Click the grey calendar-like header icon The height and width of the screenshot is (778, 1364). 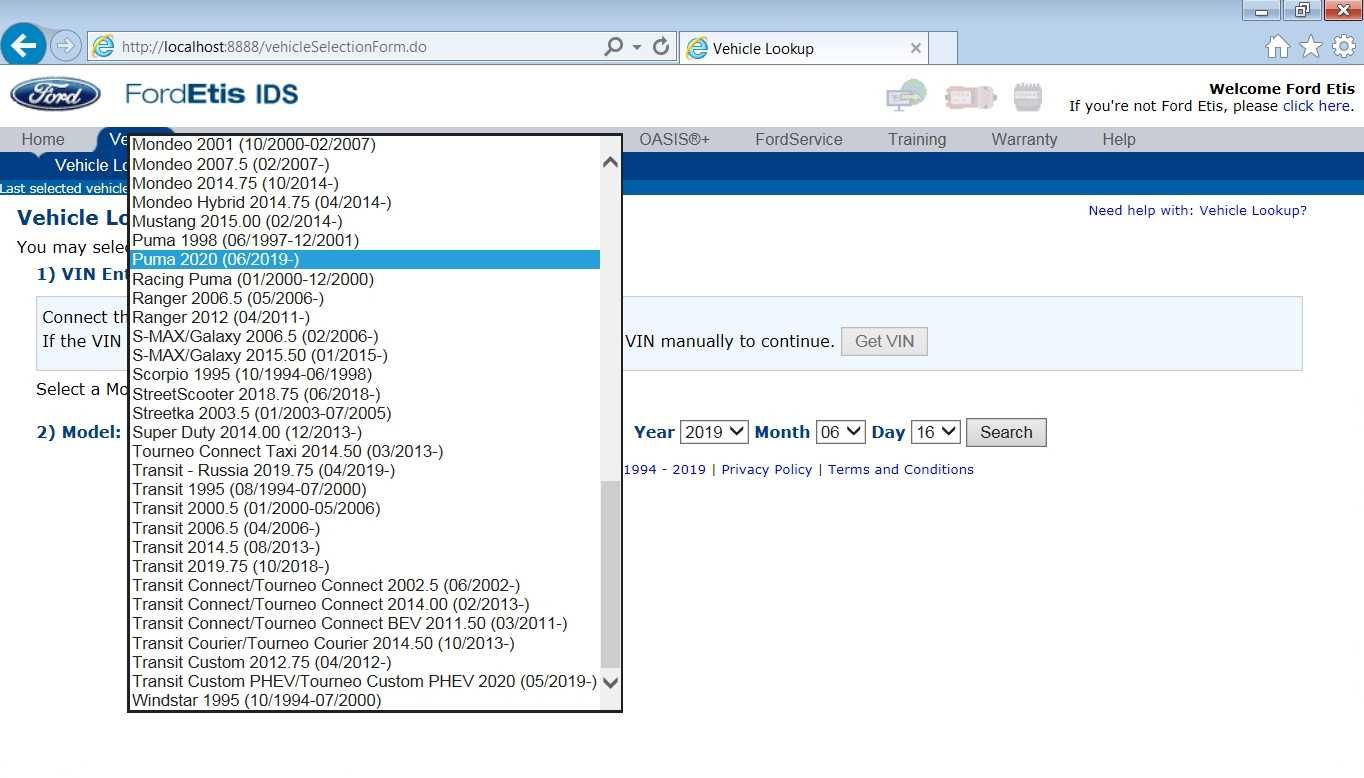[x=1028, y=97]
